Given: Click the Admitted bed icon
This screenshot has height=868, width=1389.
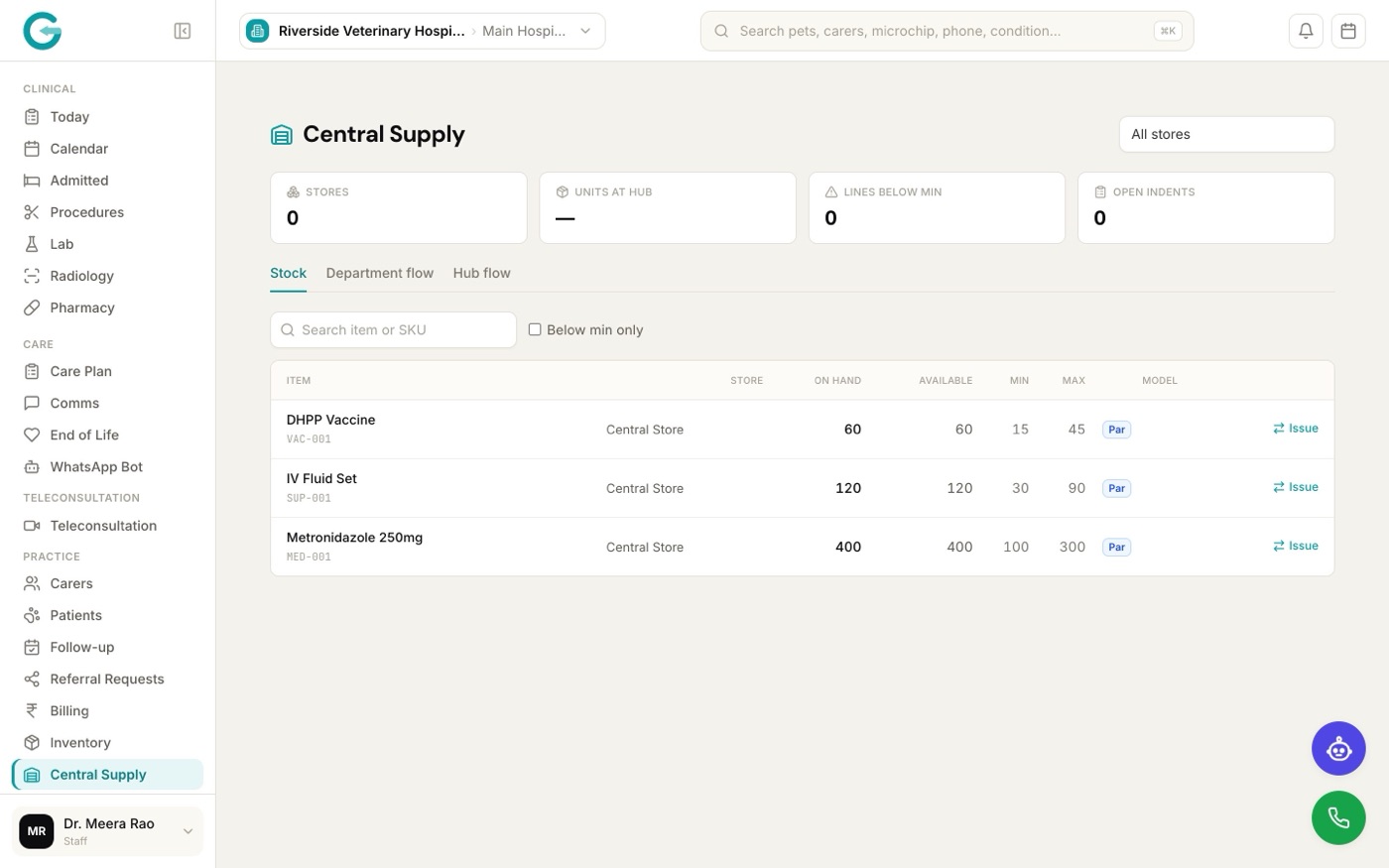Looking at the screenshot, I should tap(32, 181).
